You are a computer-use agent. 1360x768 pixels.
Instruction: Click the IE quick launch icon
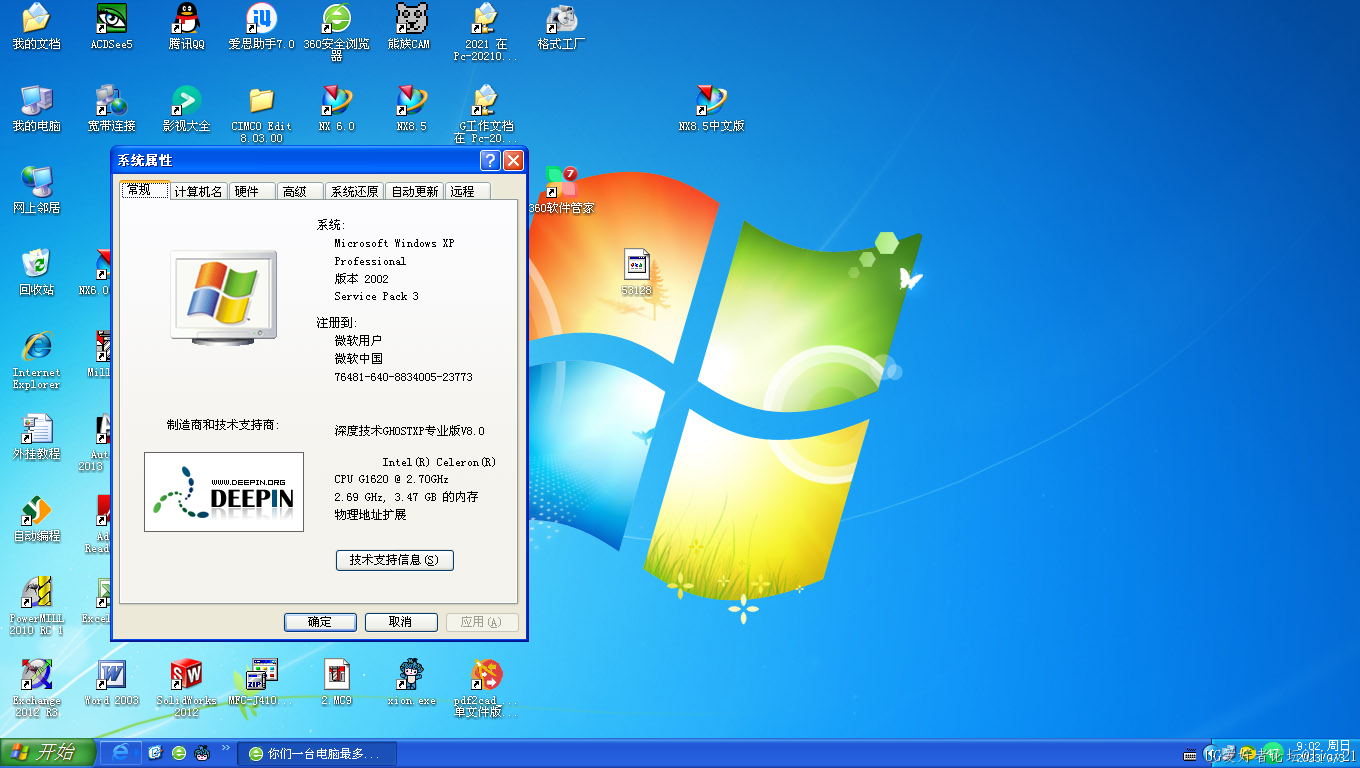click(121, 752)
